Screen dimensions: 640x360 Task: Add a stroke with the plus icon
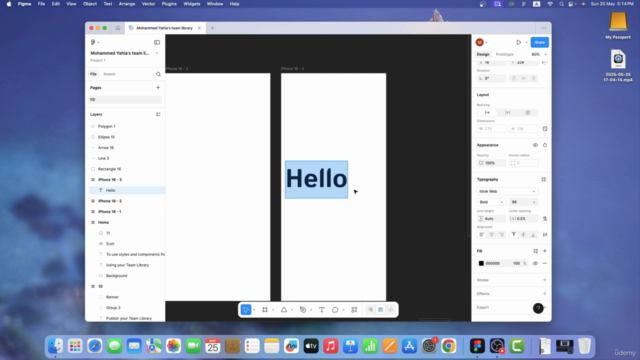(x=544, y=280)
